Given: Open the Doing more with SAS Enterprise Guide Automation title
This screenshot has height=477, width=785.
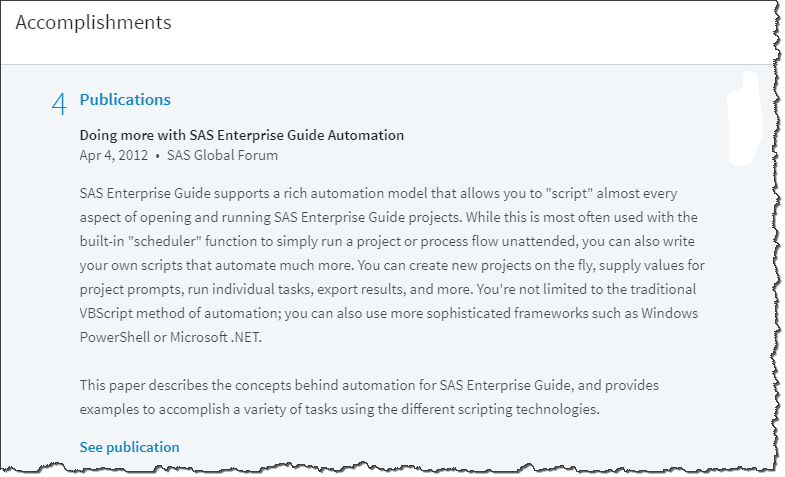Looking at the screenshot, I should click(242, 135).
